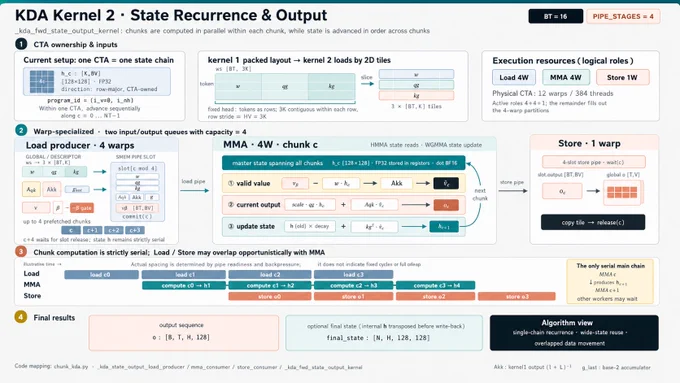This screenshot has height=383, width=680.
Task: Select prefetched chunk badge c+3
Action: pyautogui.click(x=134, y=230)
